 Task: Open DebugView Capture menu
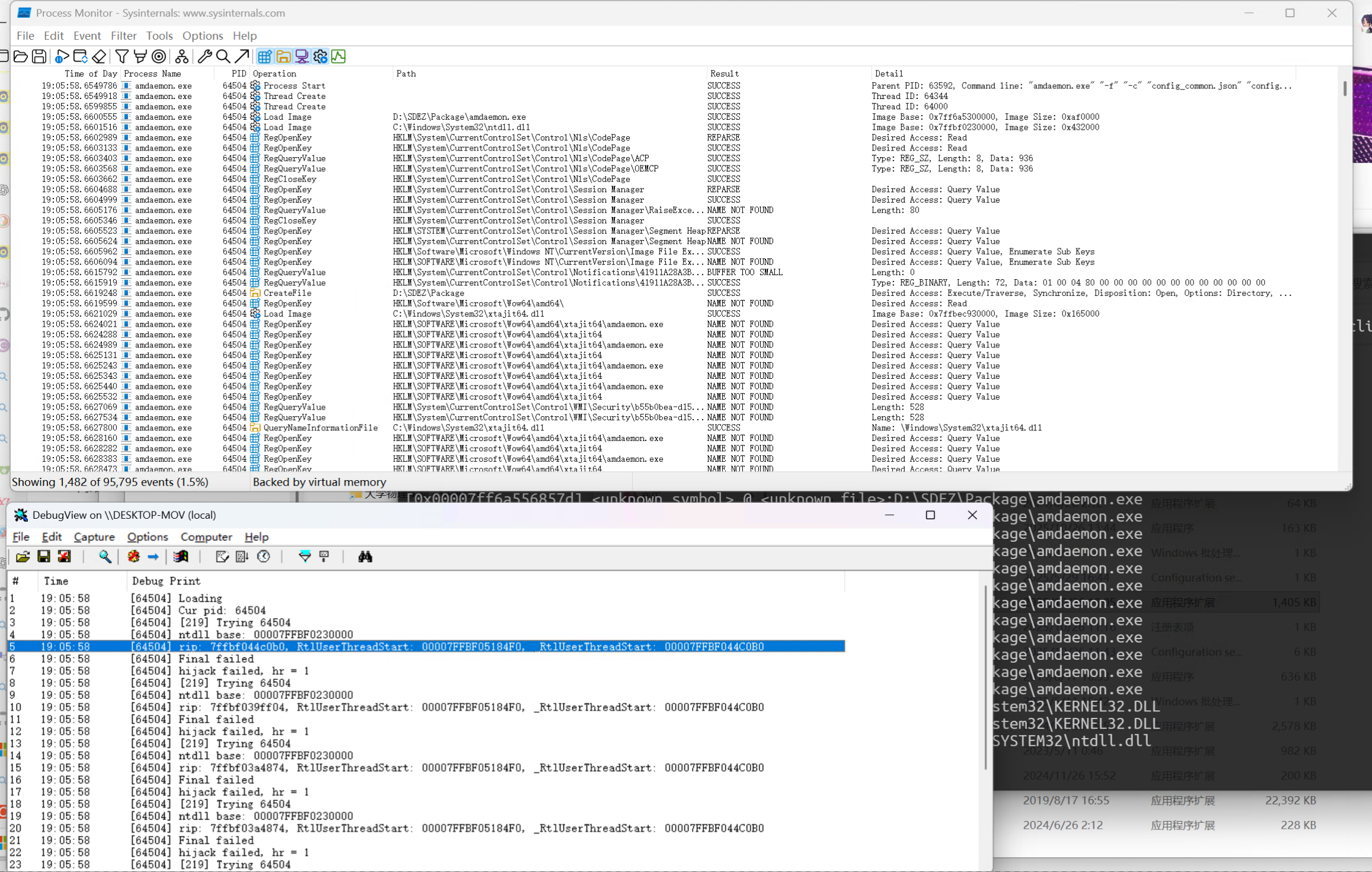[x=94, y=536]
